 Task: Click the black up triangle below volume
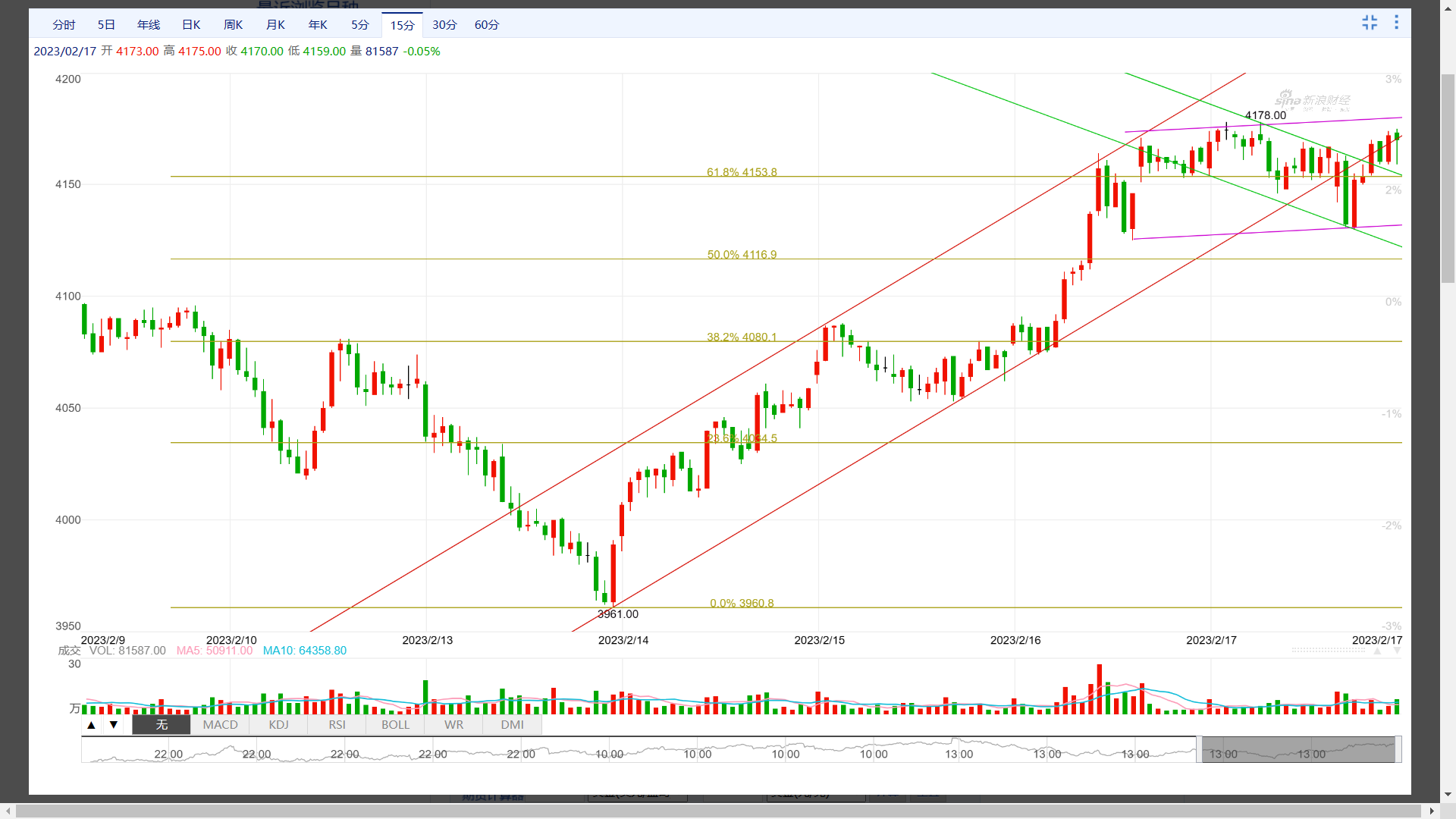(91, 725)
